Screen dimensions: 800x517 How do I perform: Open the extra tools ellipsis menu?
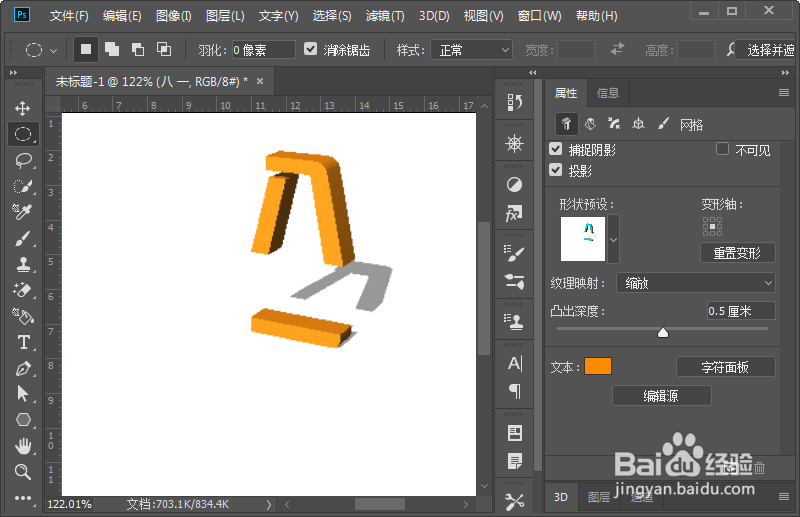pos(22,498)
